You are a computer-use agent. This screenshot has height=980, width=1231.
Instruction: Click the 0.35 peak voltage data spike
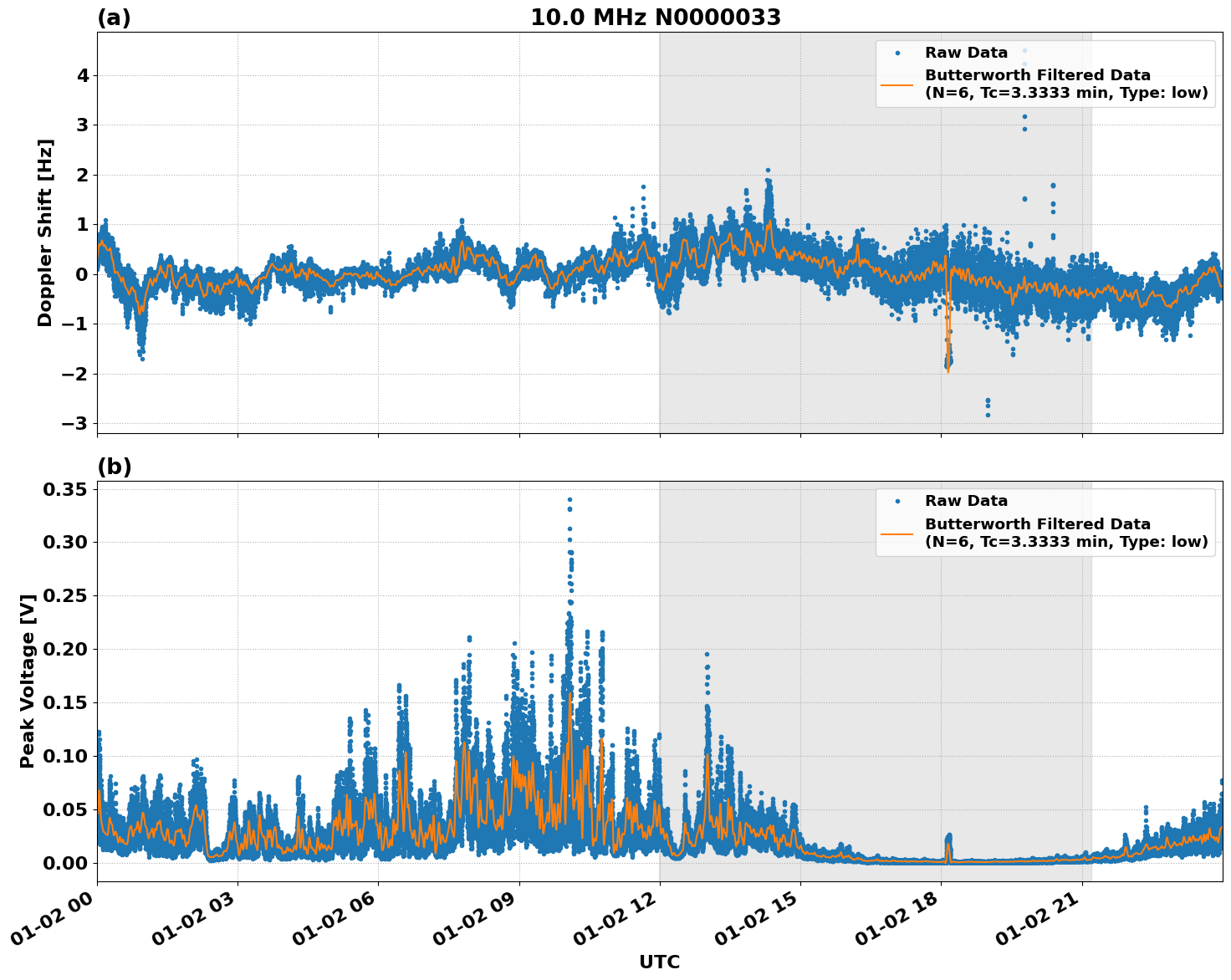coord(569,499)
